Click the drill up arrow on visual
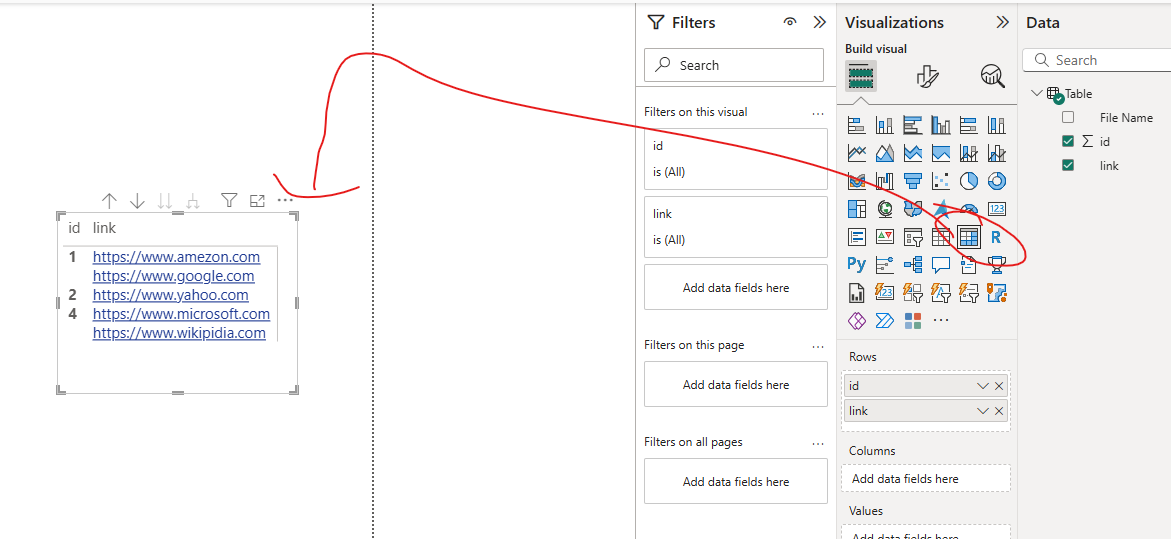This screenshot has width=1171, height=539. click(110, 200)
